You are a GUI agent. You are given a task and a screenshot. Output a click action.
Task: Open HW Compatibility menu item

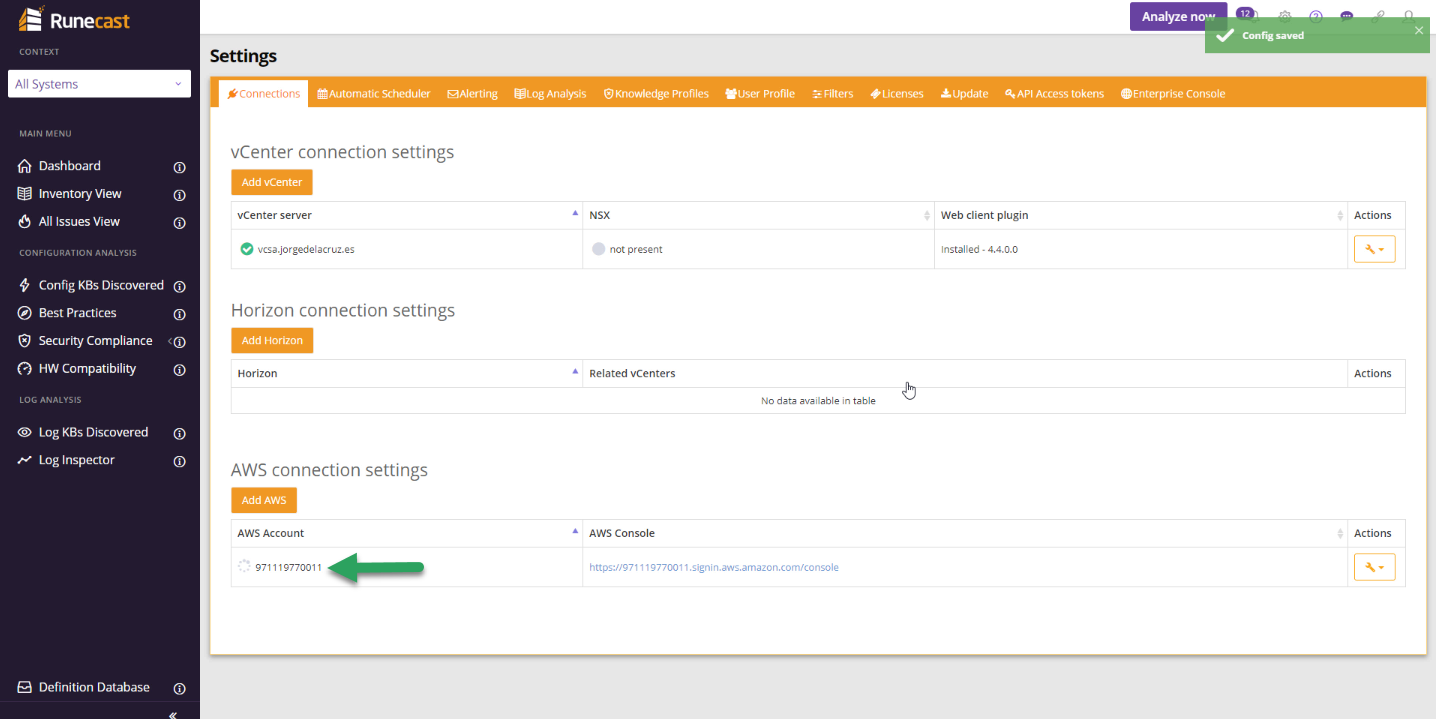(87, 369)
